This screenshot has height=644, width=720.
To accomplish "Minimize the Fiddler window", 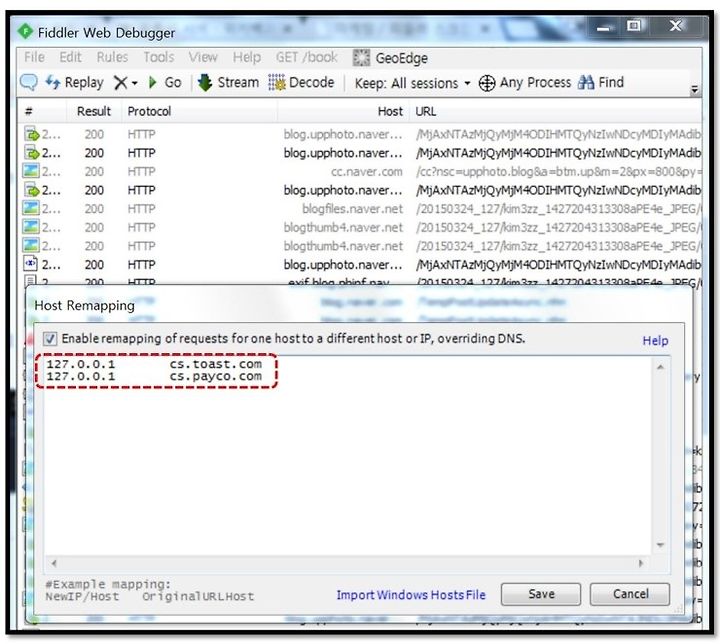I will [604, 27].
